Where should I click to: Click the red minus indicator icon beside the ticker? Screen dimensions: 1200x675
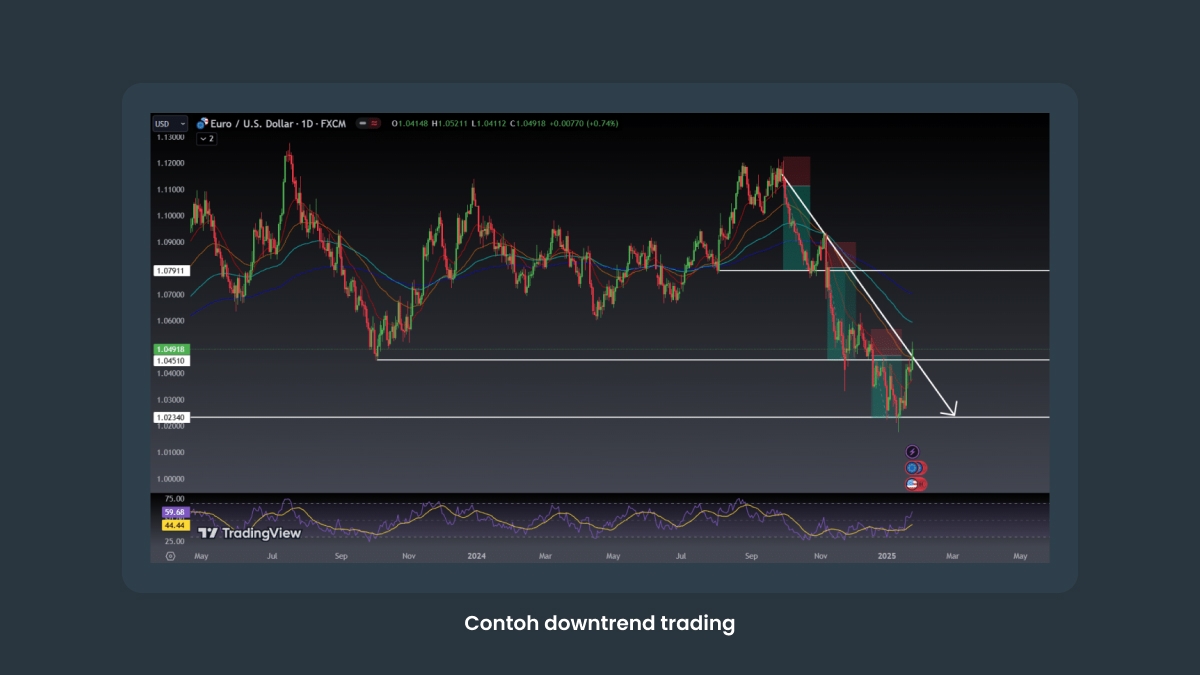click(x=361, y=124)
